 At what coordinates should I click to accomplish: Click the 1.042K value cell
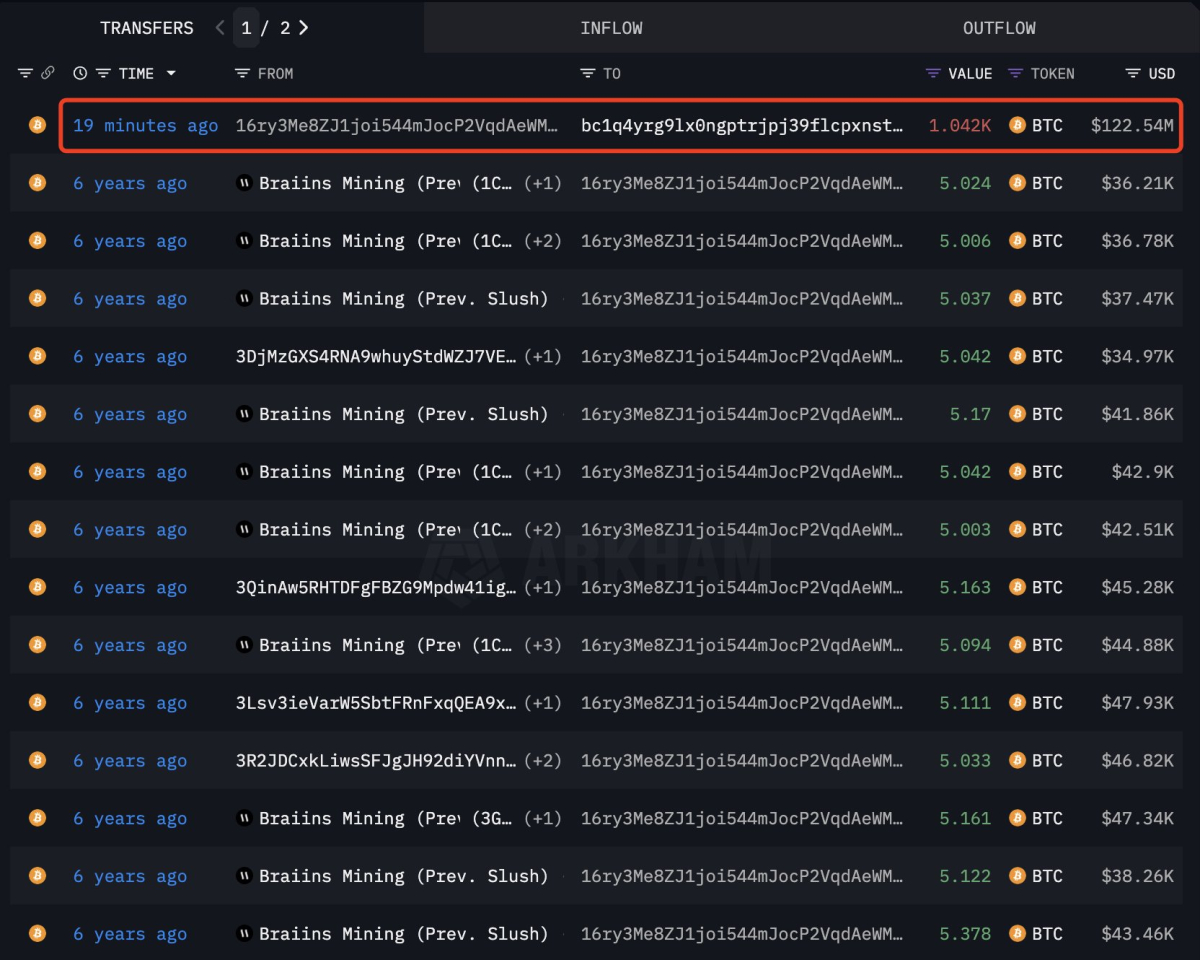pos(960,125)
